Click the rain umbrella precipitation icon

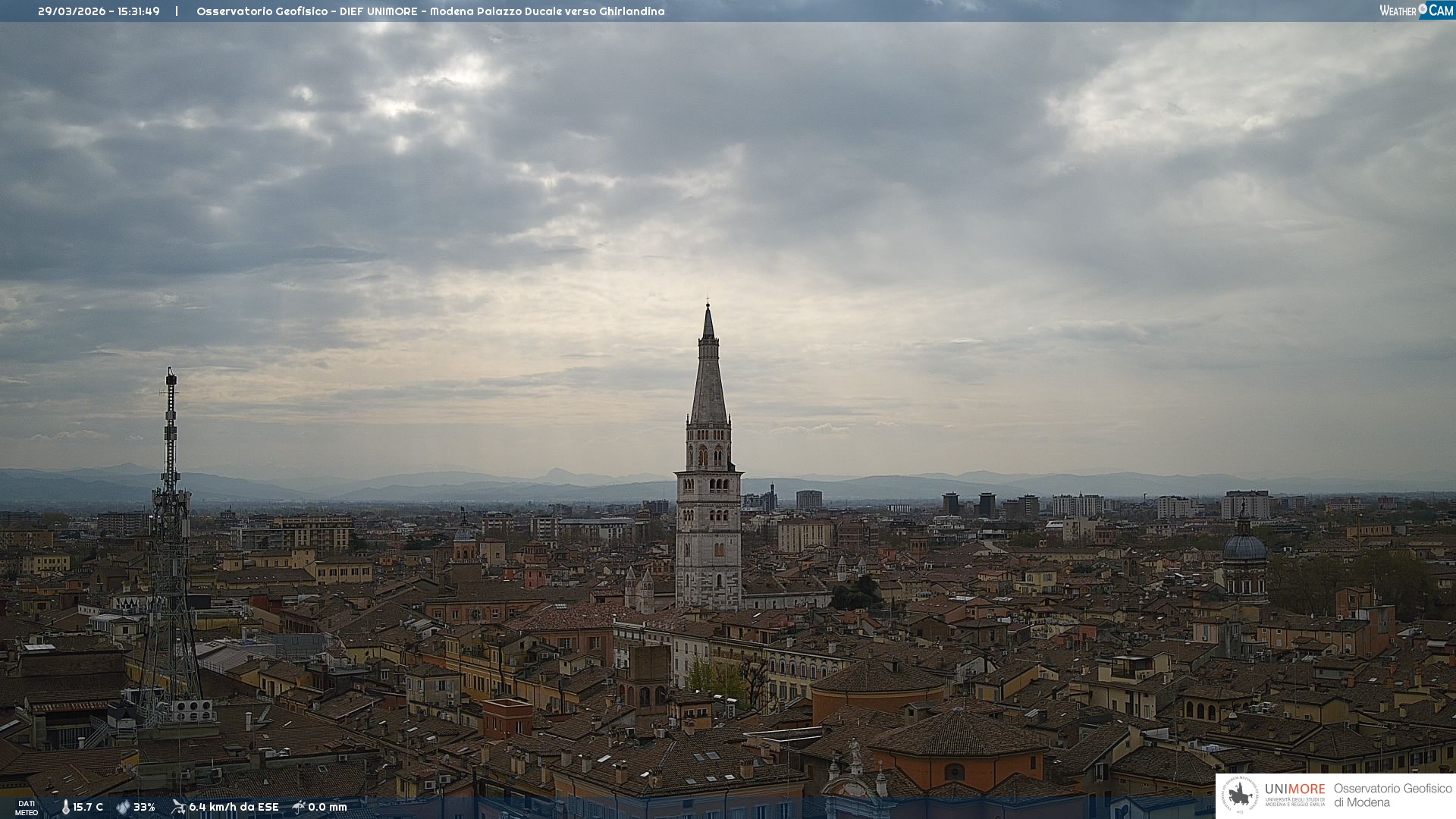(299, 807)
